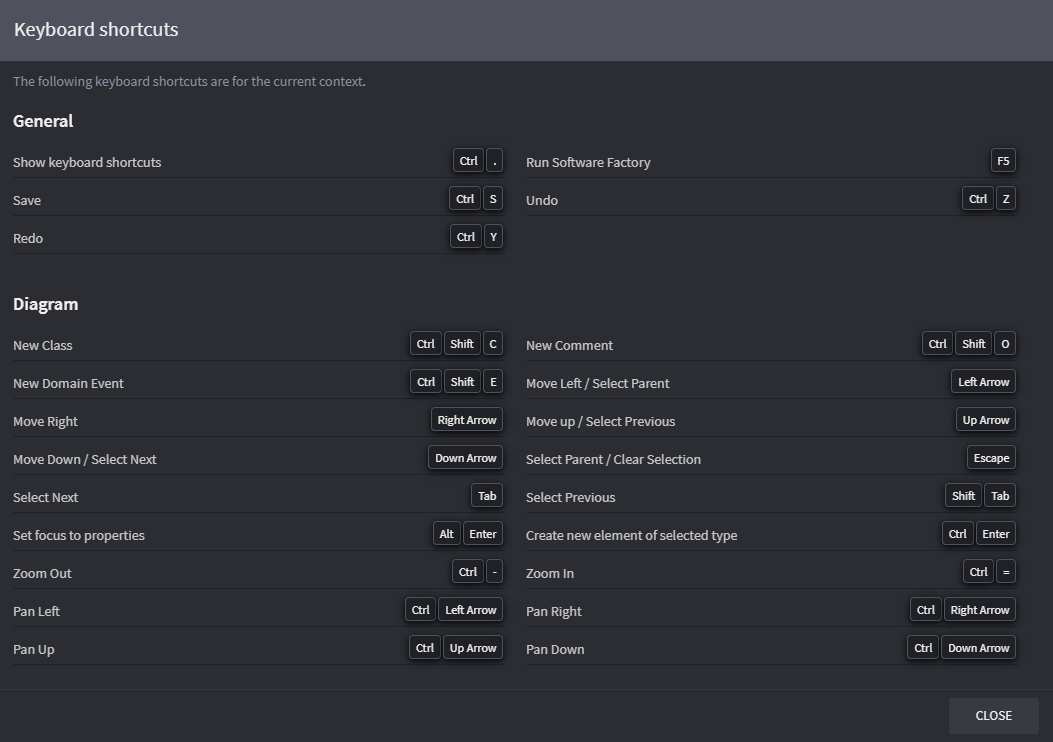Click the C key badge for New Class
The height and width of the screenshot is (742, 1053).
point(492,344)
